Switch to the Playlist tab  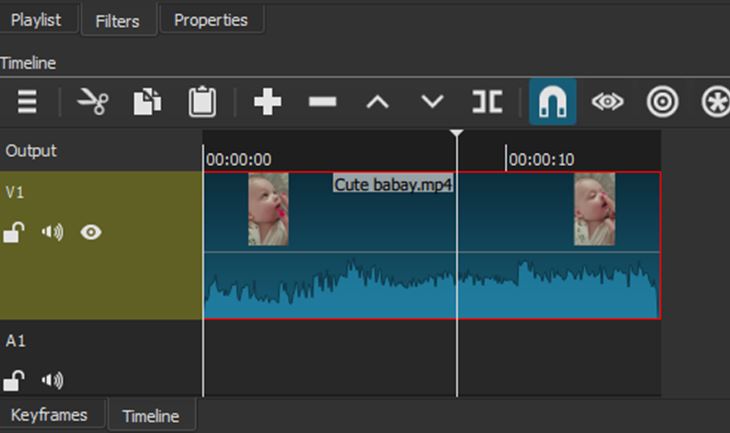click(x=36, y=20)
